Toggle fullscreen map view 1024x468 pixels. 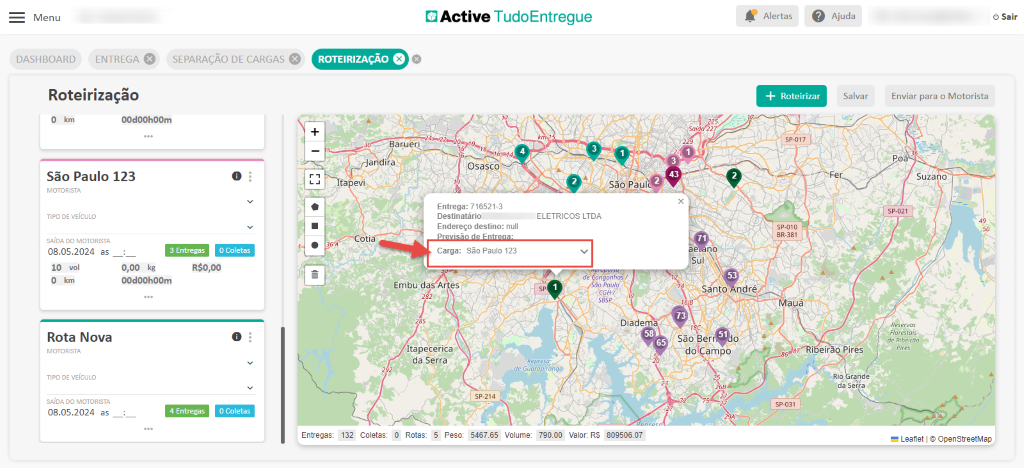[x=315, y=179]
